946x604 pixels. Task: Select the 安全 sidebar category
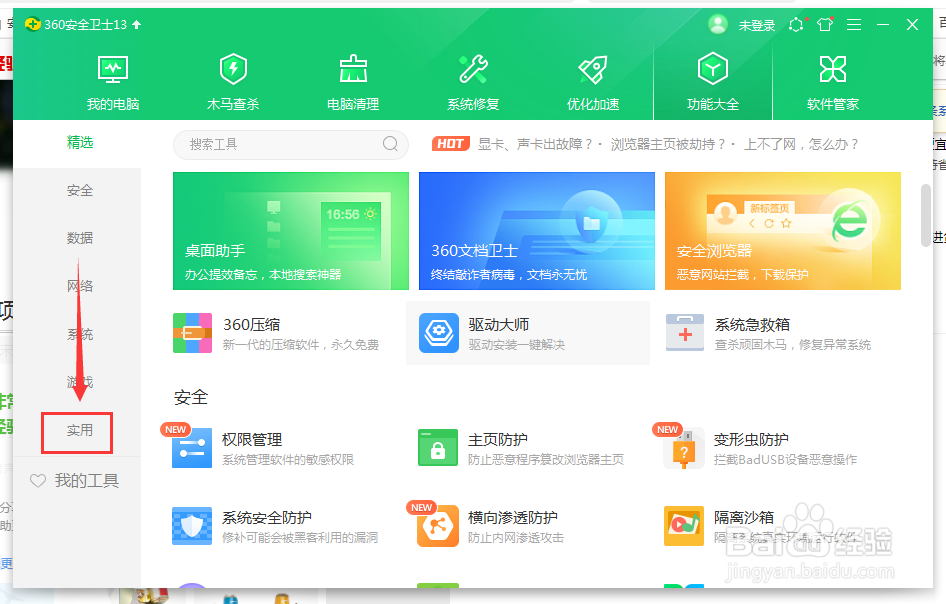[80, 191]
